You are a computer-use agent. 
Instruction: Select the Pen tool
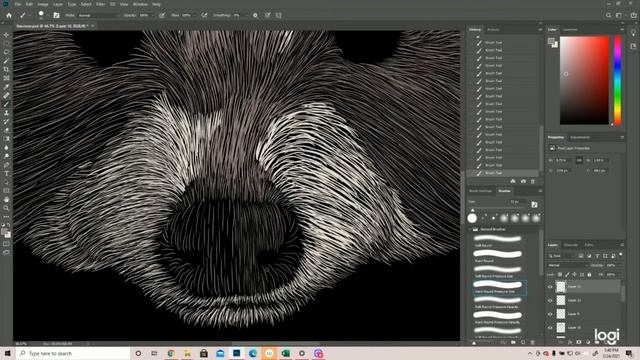pyautogui.click(x=6, y=165)
